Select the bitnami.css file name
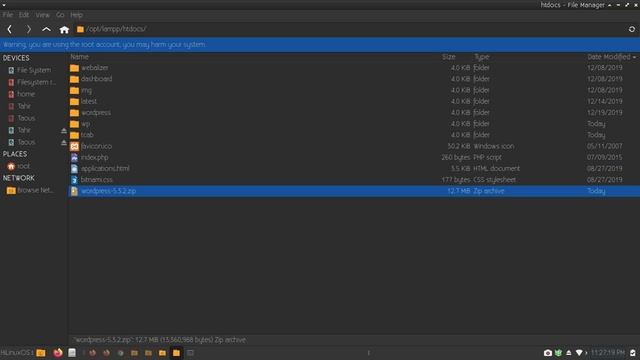 pyautogui.click(x=96, y=180)
